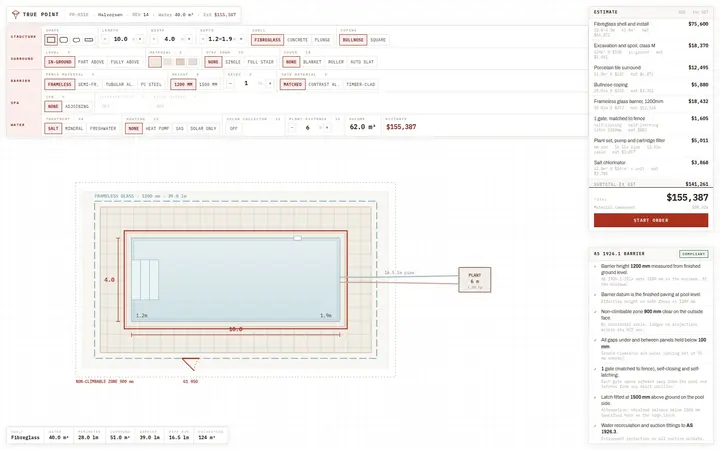
Task: Increase the plant distance
Action: point(327,128)
